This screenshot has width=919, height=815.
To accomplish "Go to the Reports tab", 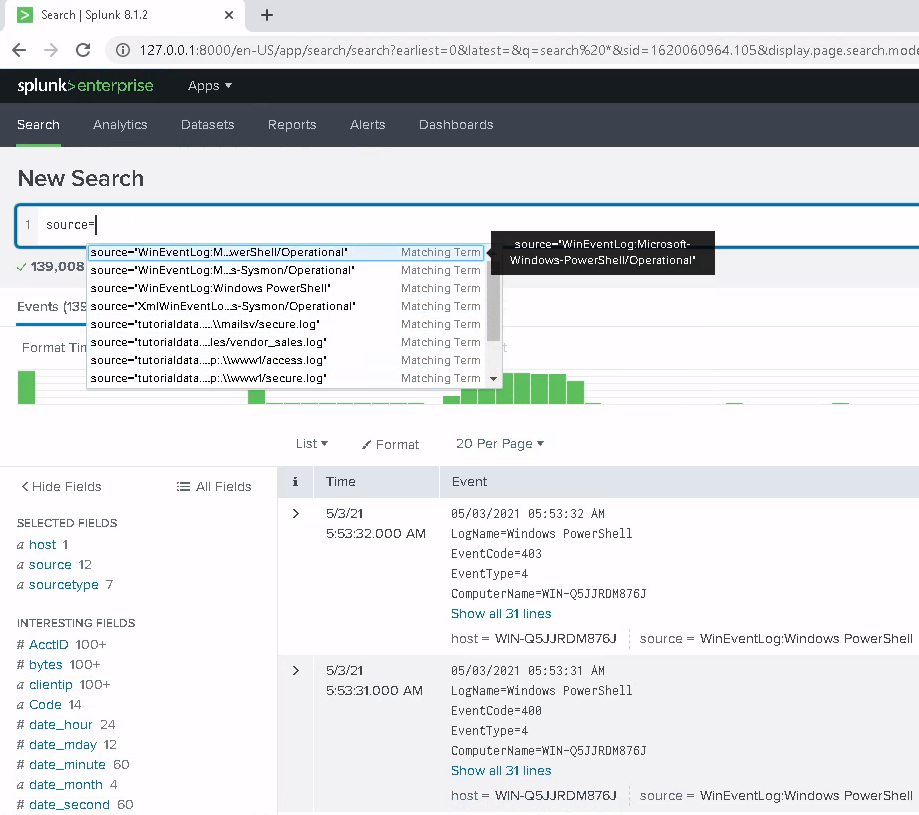I will pos(292,125).
